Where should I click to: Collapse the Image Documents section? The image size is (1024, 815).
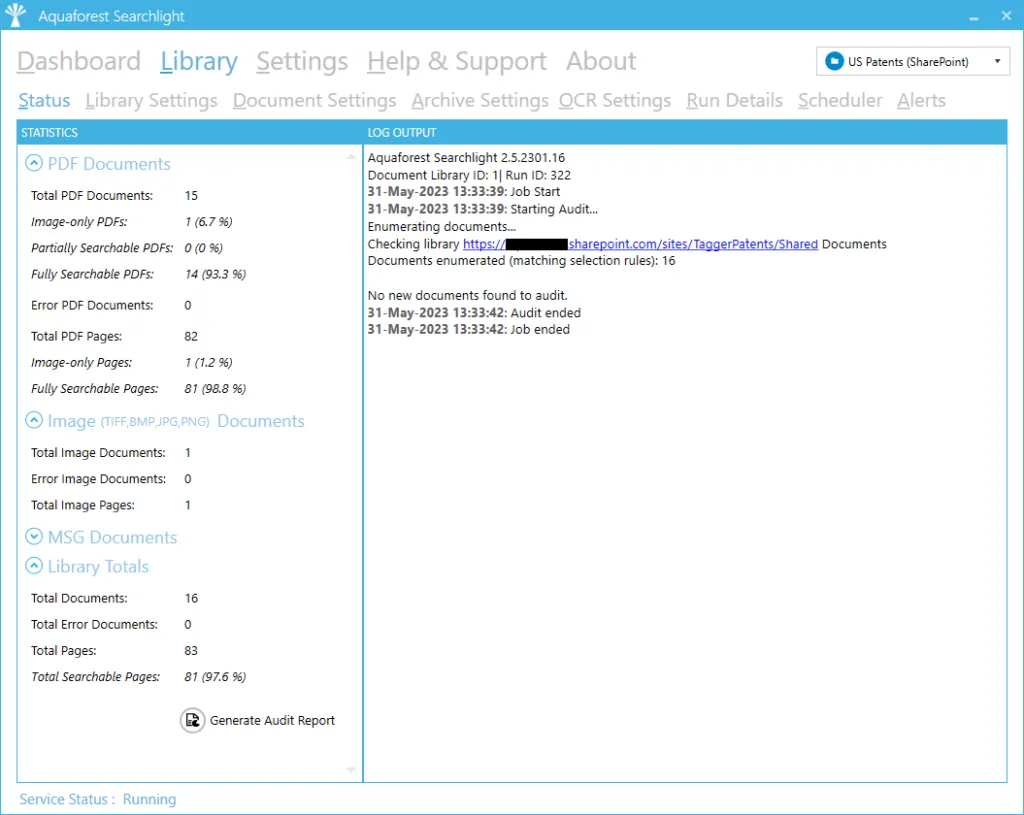(34, 421)
